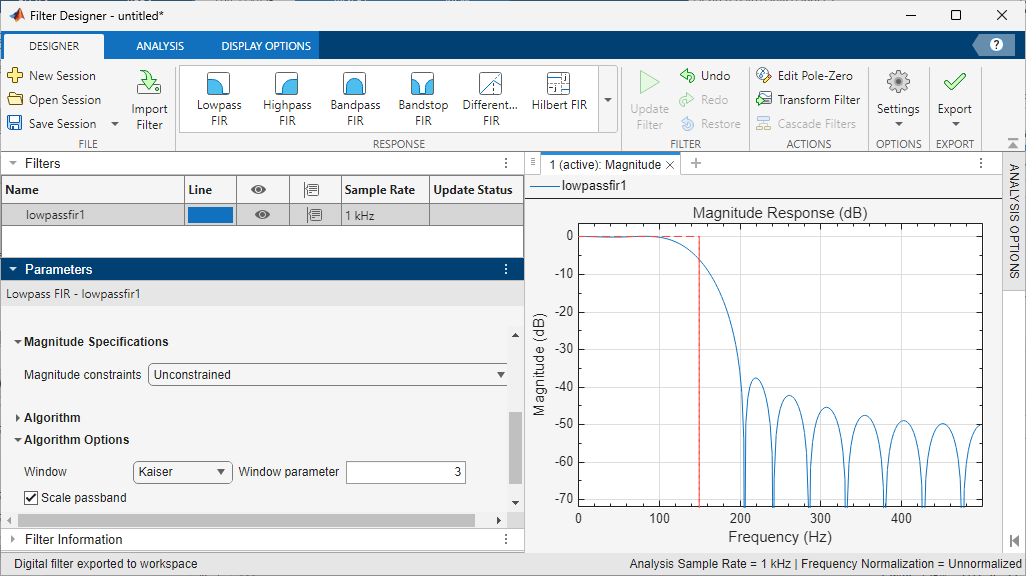Switch to the ANALYSIS tab
This screenshot has width=1026, height=576.
[x=160, y=46]
